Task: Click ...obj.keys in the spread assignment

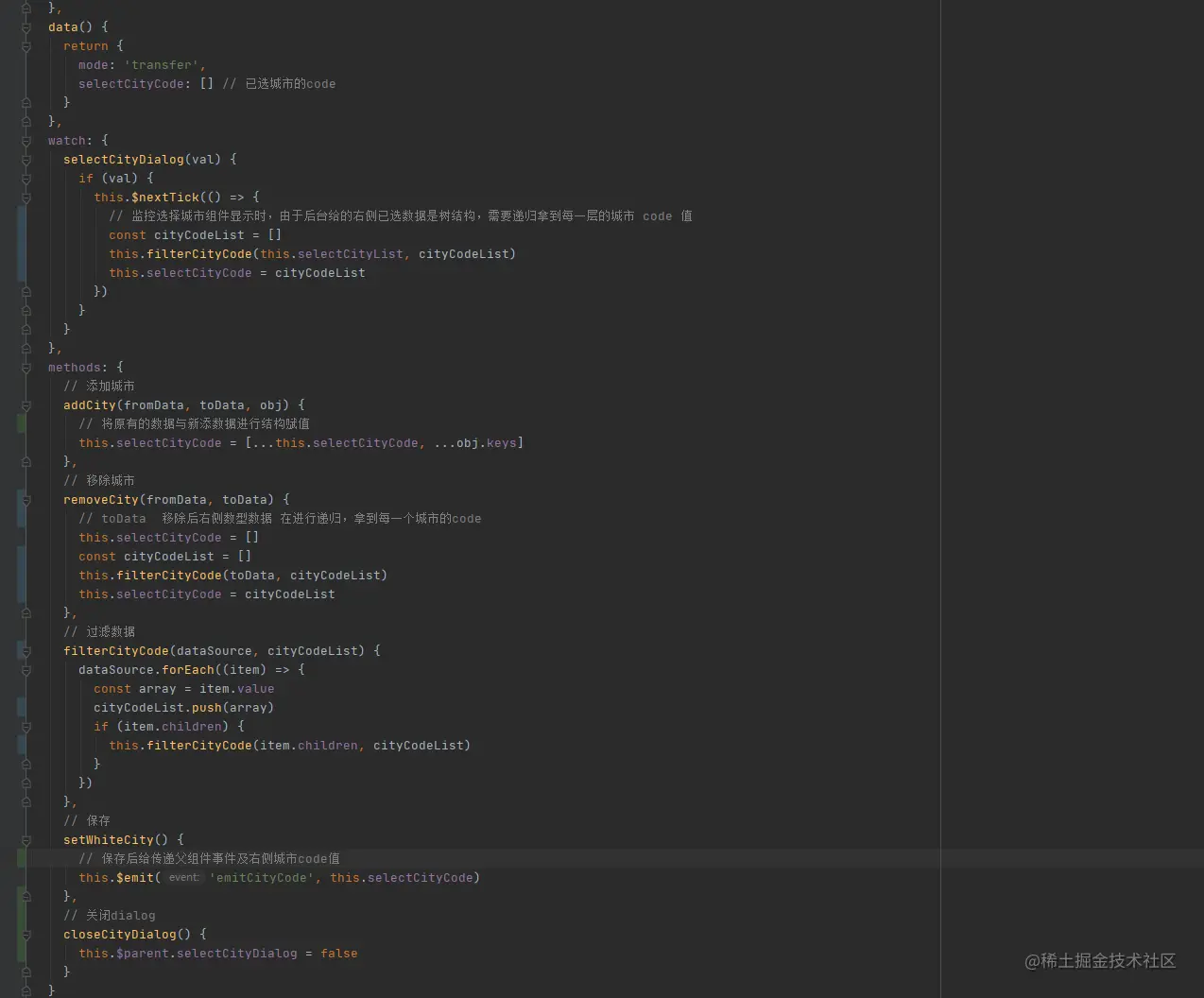Action: pos(475,443)
